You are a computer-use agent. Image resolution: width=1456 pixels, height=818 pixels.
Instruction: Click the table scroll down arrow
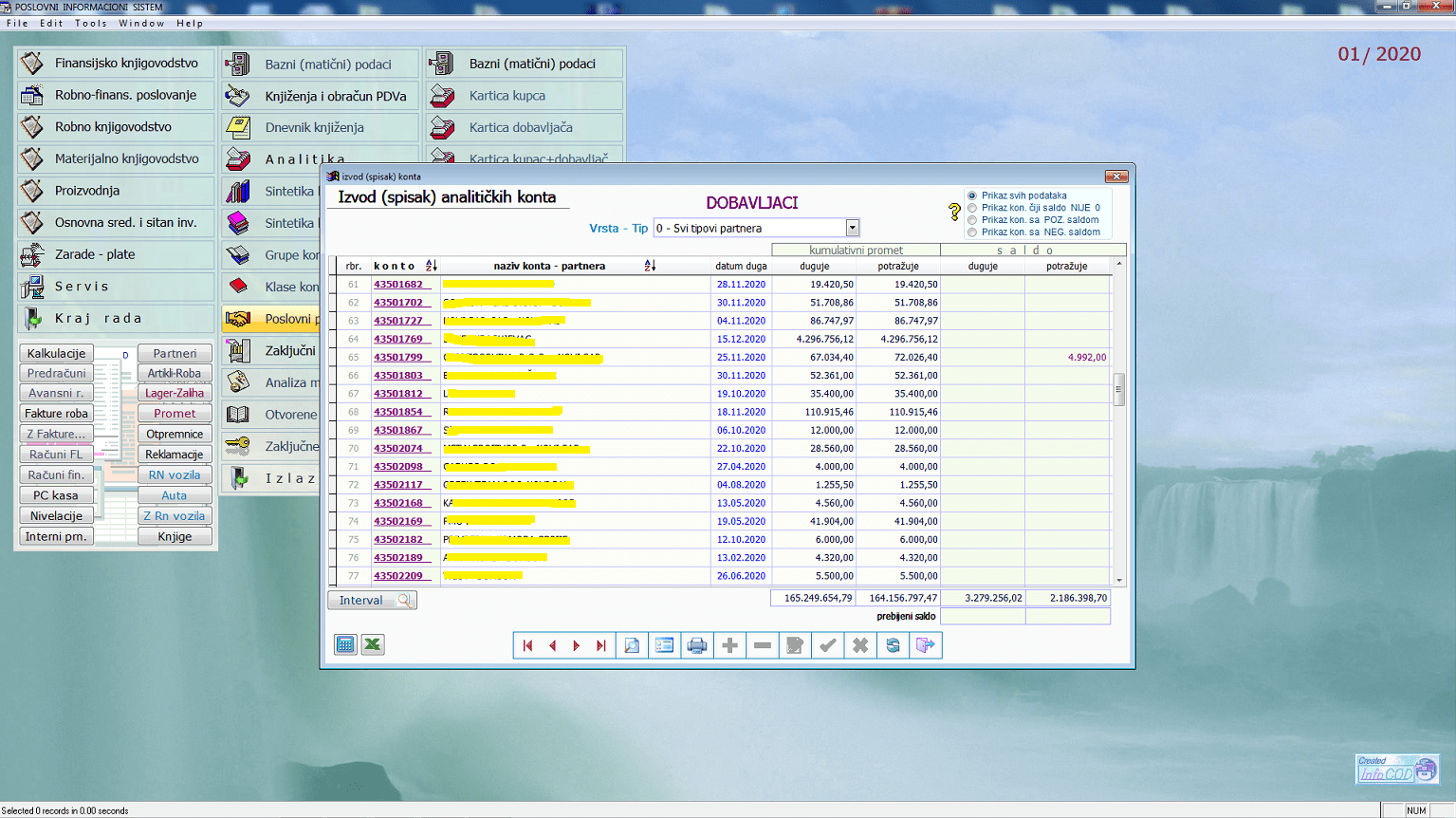pyautogui.click(x=1119, y=580)
